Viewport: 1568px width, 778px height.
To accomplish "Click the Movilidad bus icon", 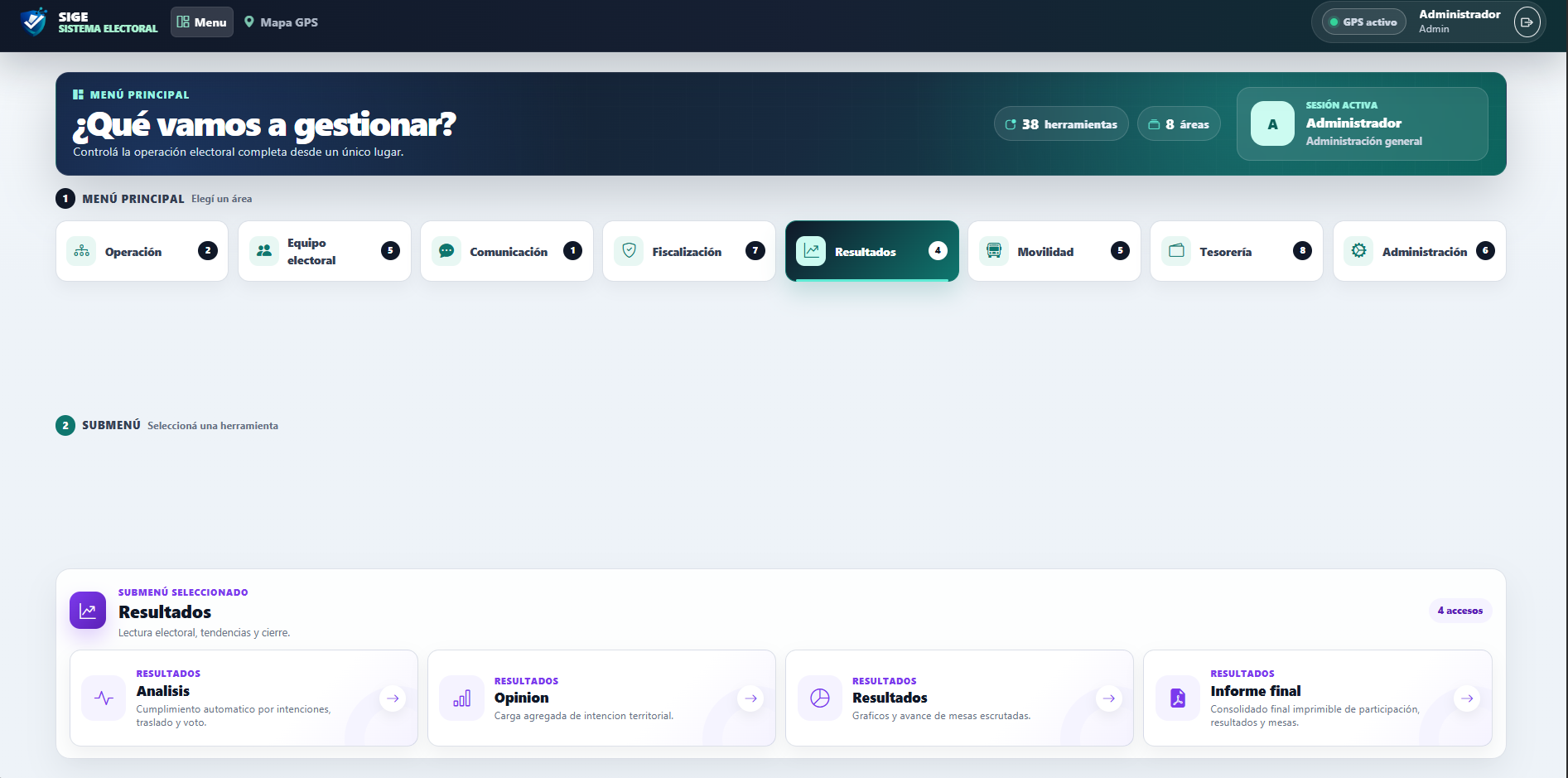I will point(994,251).
